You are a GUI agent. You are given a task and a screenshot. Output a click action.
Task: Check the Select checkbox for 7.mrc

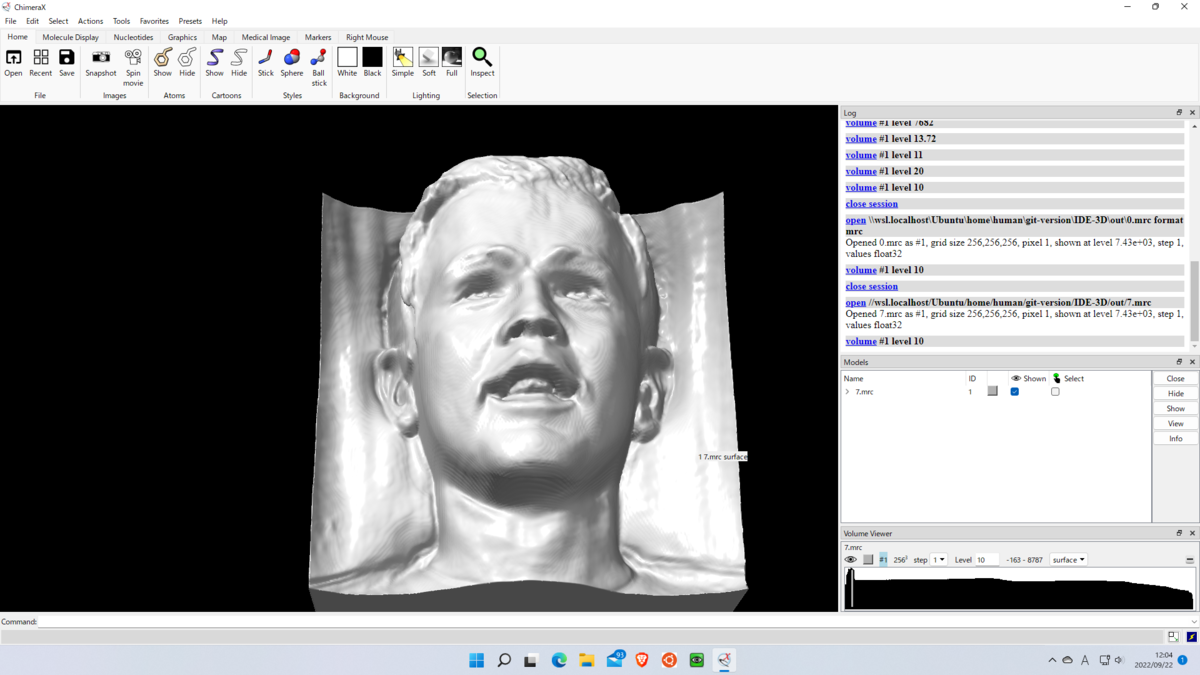(1055, 391)
